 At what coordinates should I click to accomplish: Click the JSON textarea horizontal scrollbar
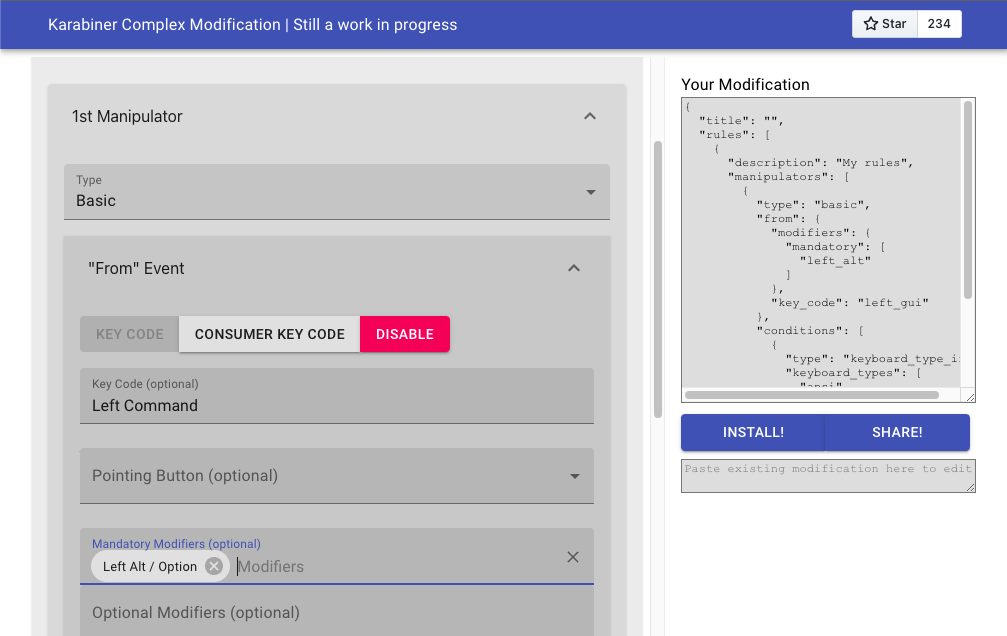point(812,395)
